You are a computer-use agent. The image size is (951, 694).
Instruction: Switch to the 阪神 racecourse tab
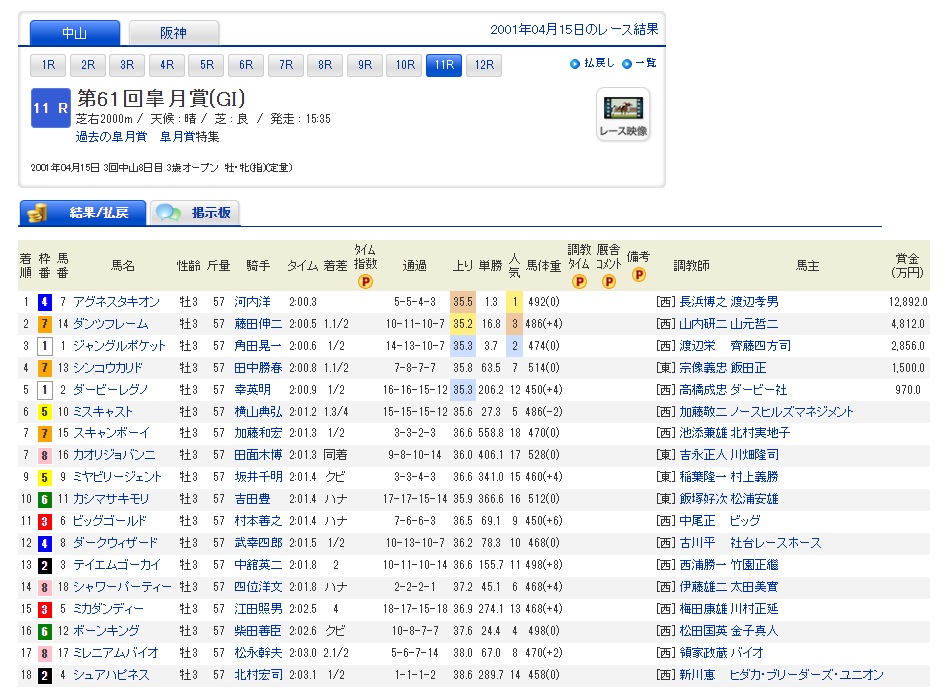point(174,33)
